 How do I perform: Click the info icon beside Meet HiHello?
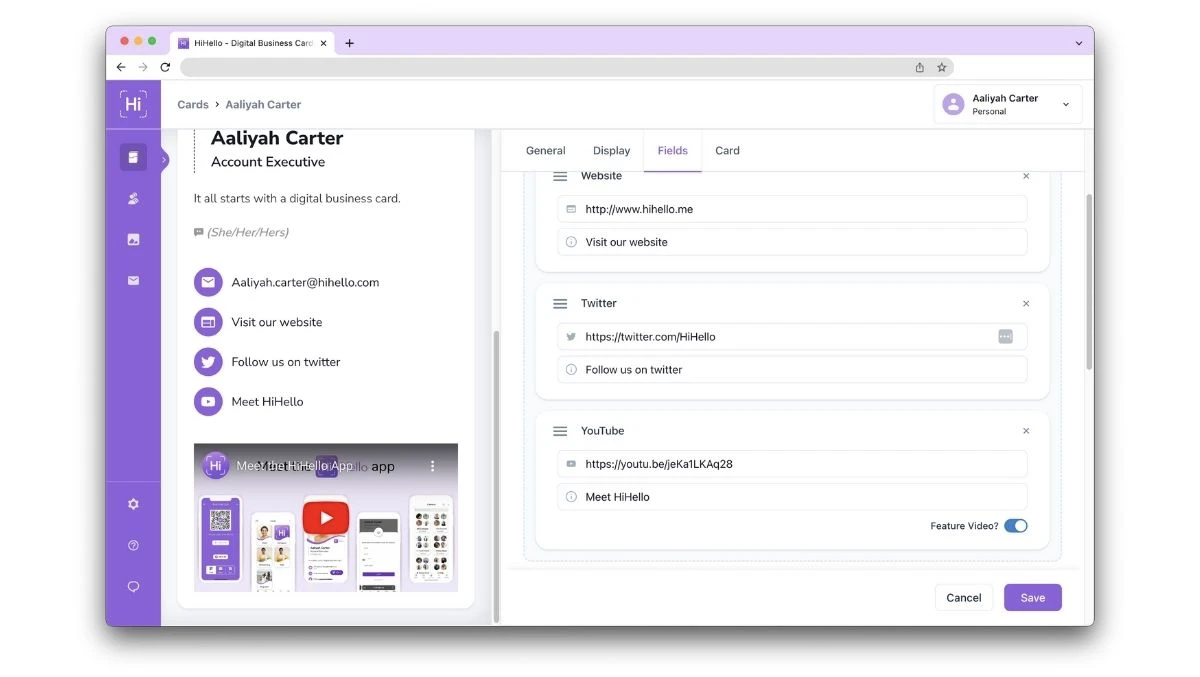click(x=572, y=497)
